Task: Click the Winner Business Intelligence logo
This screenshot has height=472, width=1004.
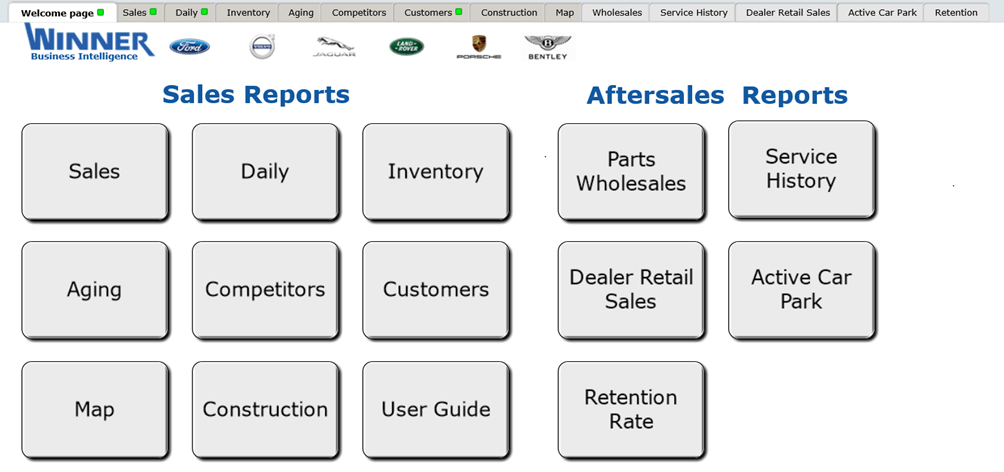Action: [x=89, y=43]
